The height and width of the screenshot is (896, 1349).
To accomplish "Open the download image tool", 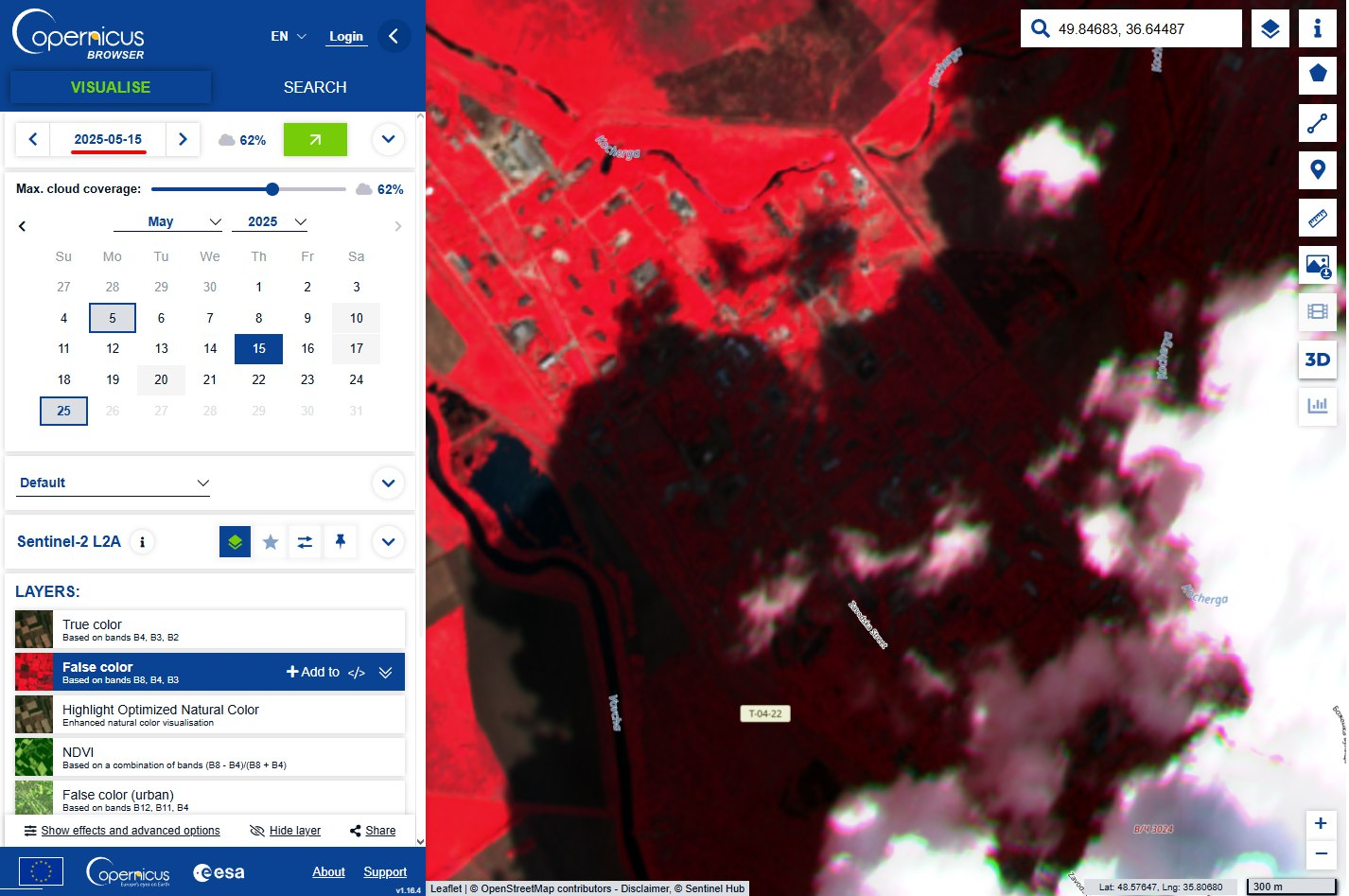I will [x=1318, y=265].
